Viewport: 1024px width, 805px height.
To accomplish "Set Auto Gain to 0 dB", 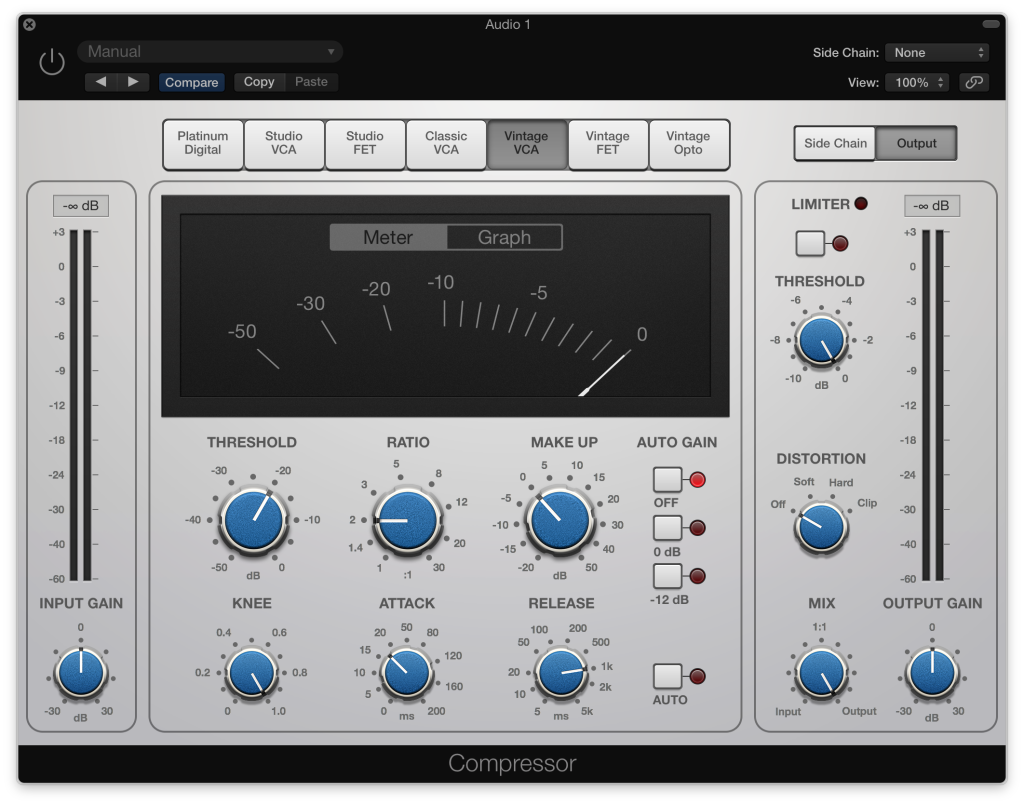I will click(666, 527).
